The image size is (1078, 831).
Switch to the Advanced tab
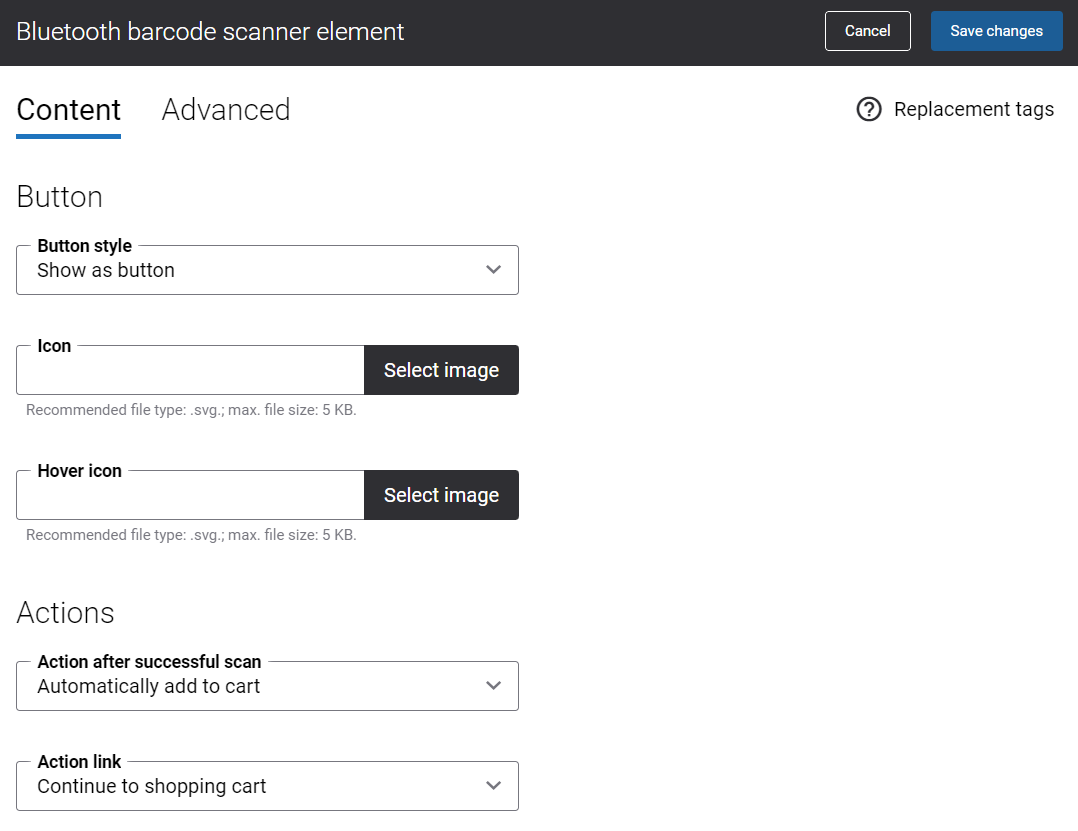pyautogui.click(x=225, y=109)
